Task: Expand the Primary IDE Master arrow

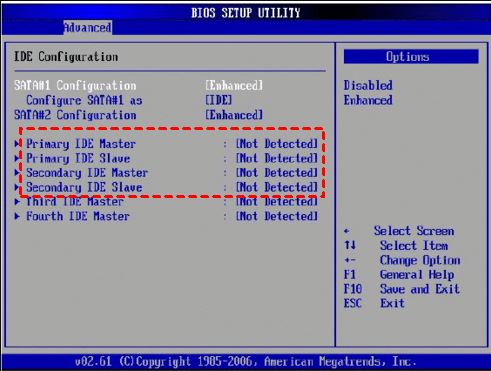Action: click(x=17, y=144)
